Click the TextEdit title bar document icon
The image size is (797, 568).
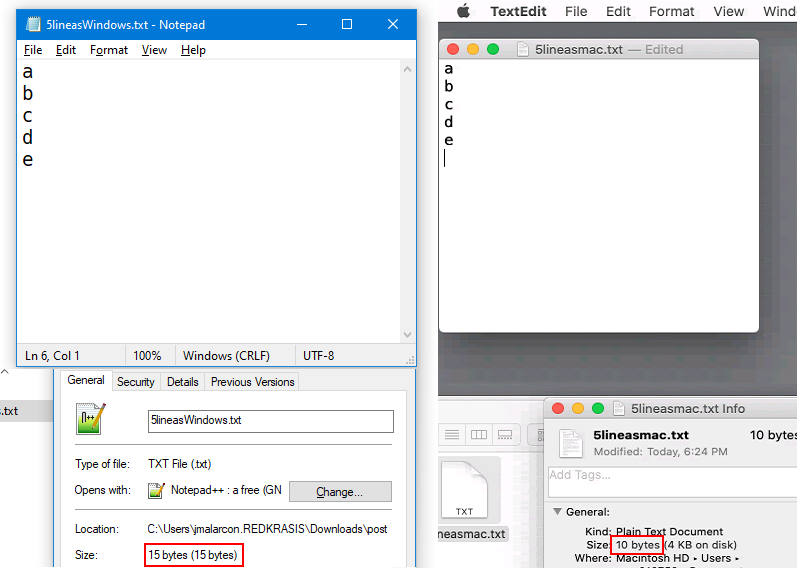523,49
